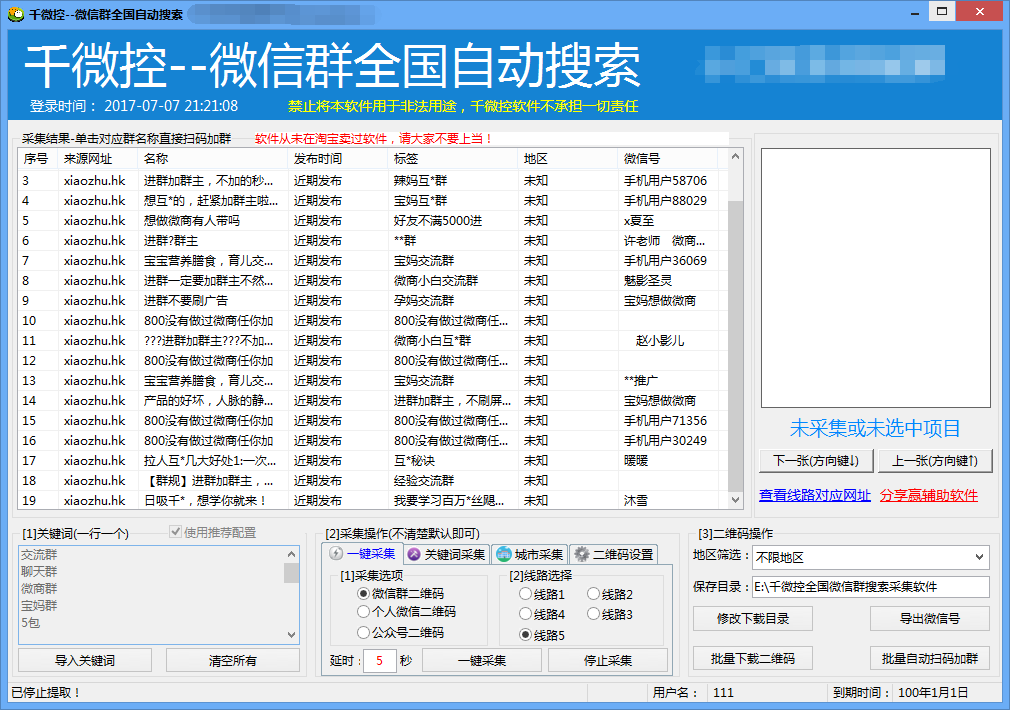This screenshot has width=1010, height=710.
Task: Click the 地区 column header
Action: tap(568, 158)
